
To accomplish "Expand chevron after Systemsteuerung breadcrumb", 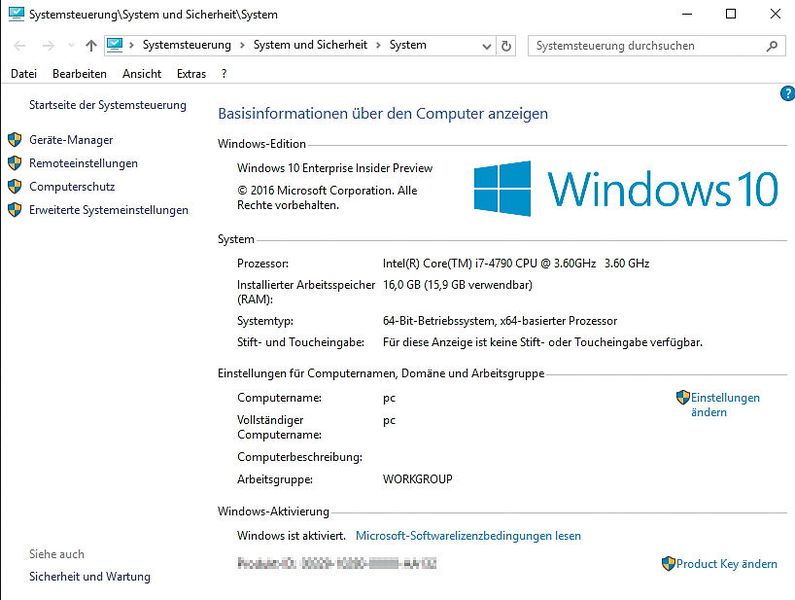I will pos(242,45).
